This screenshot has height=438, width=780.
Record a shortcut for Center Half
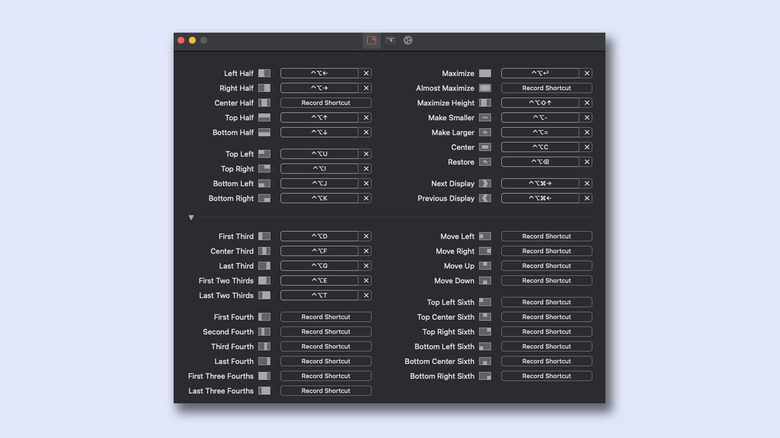click(x=325, y=103)
